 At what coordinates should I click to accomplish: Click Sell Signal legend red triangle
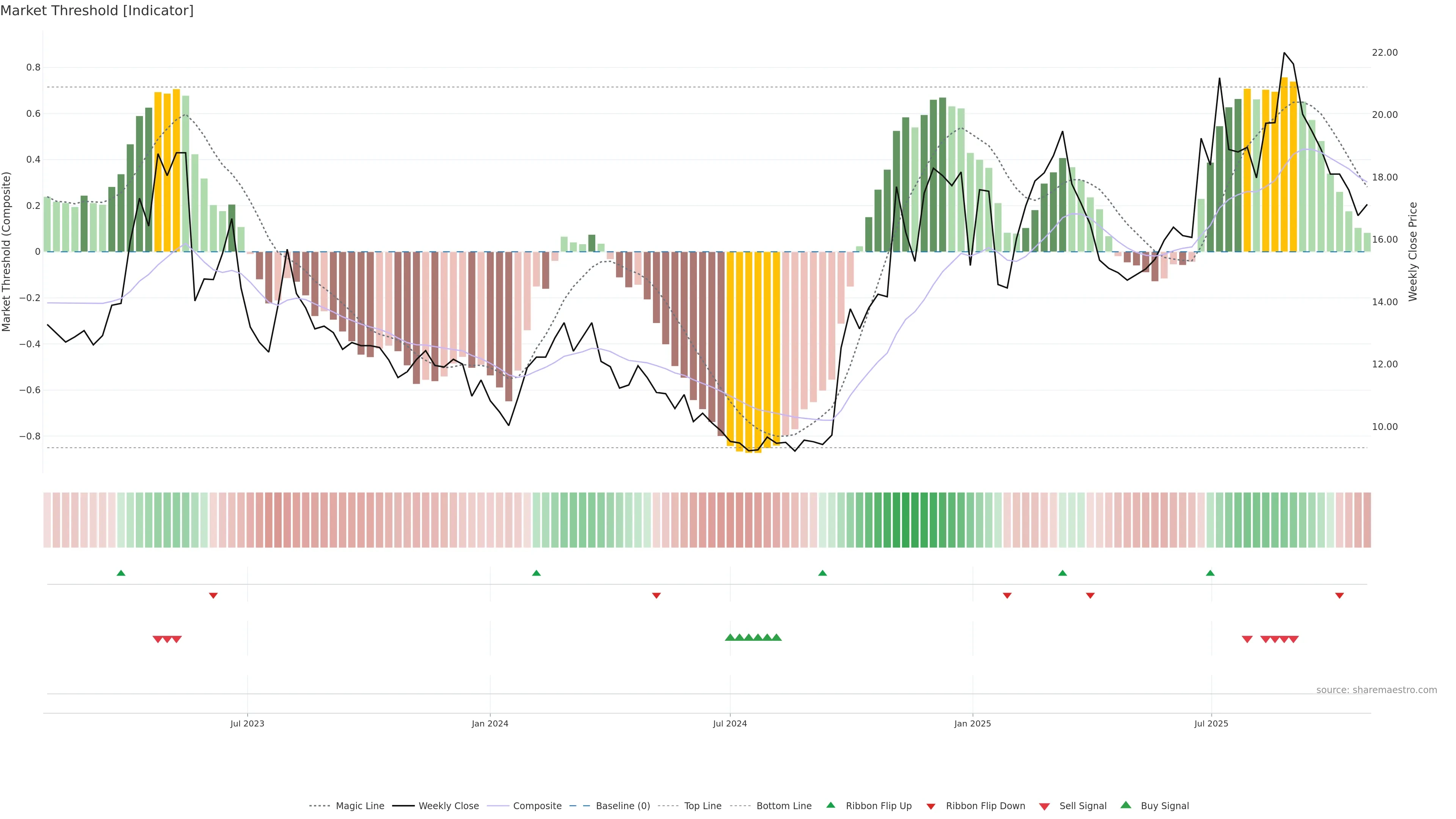point(1045,806)
